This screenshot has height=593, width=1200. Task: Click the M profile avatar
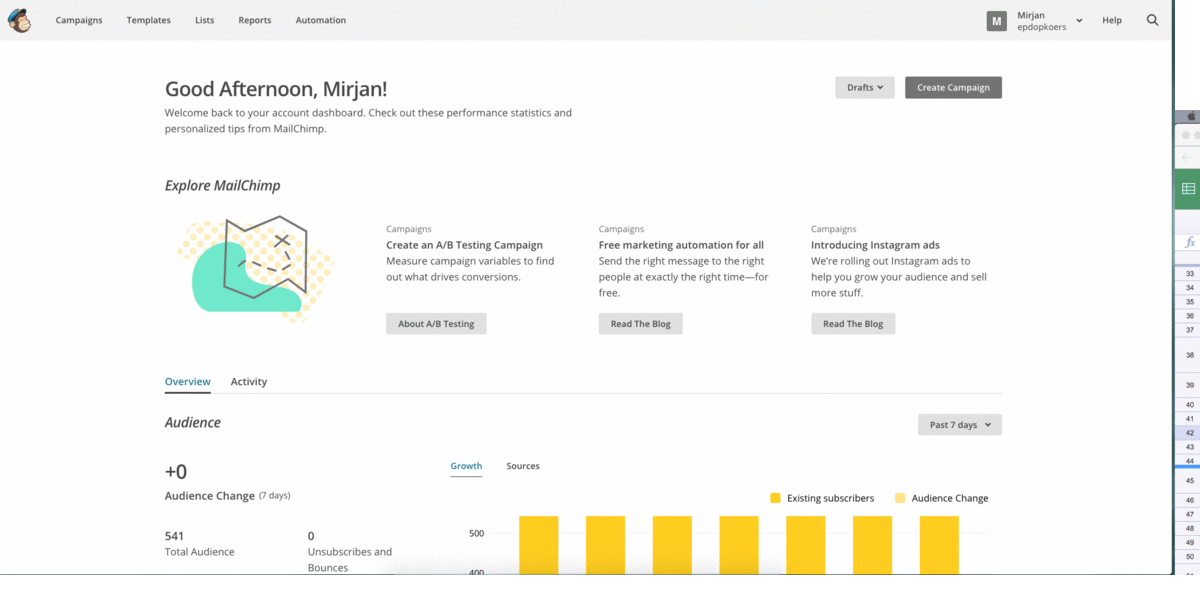tap(996, 21)
